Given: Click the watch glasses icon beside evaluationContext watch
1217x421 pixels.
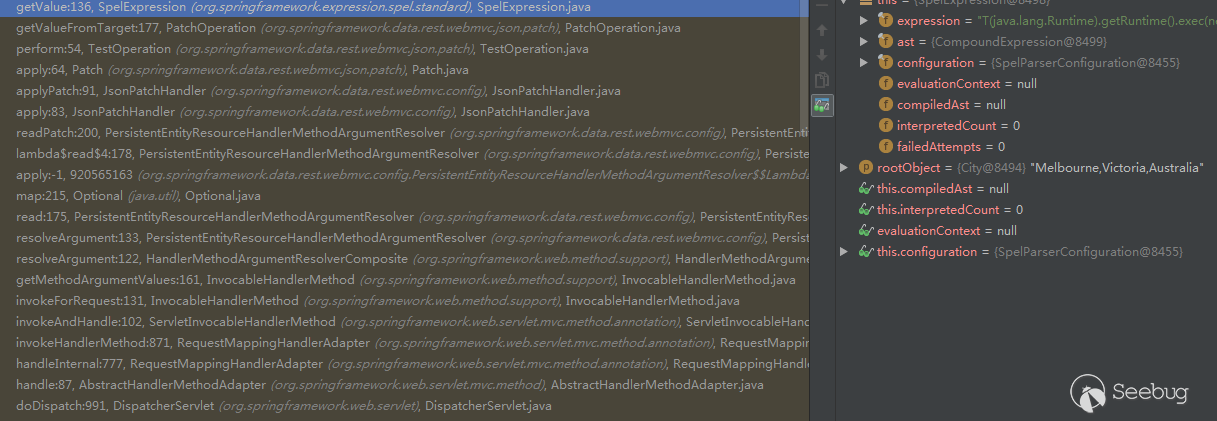Looking at the screenshot, I should tap(866, 231).
